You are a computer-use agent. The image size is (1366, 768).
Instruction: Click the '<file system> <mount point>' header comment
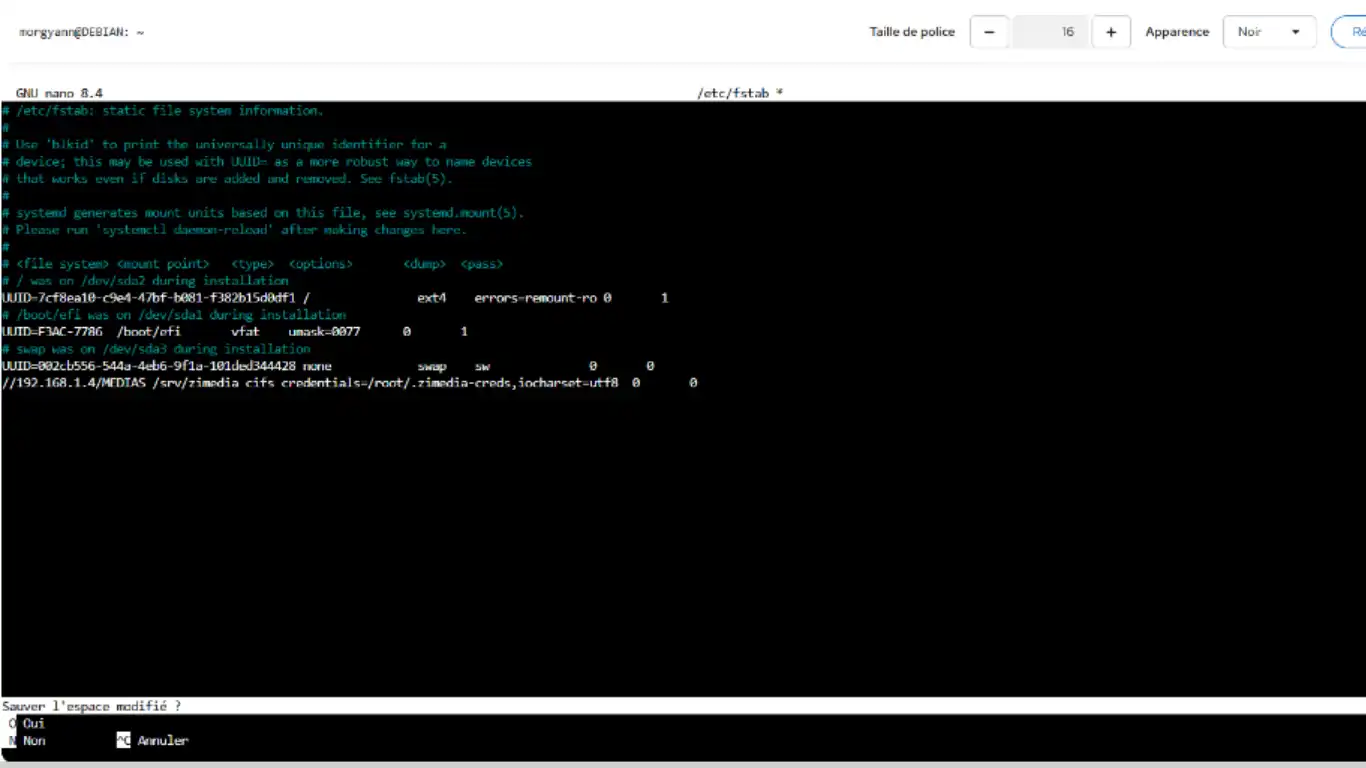coord(252,264)
